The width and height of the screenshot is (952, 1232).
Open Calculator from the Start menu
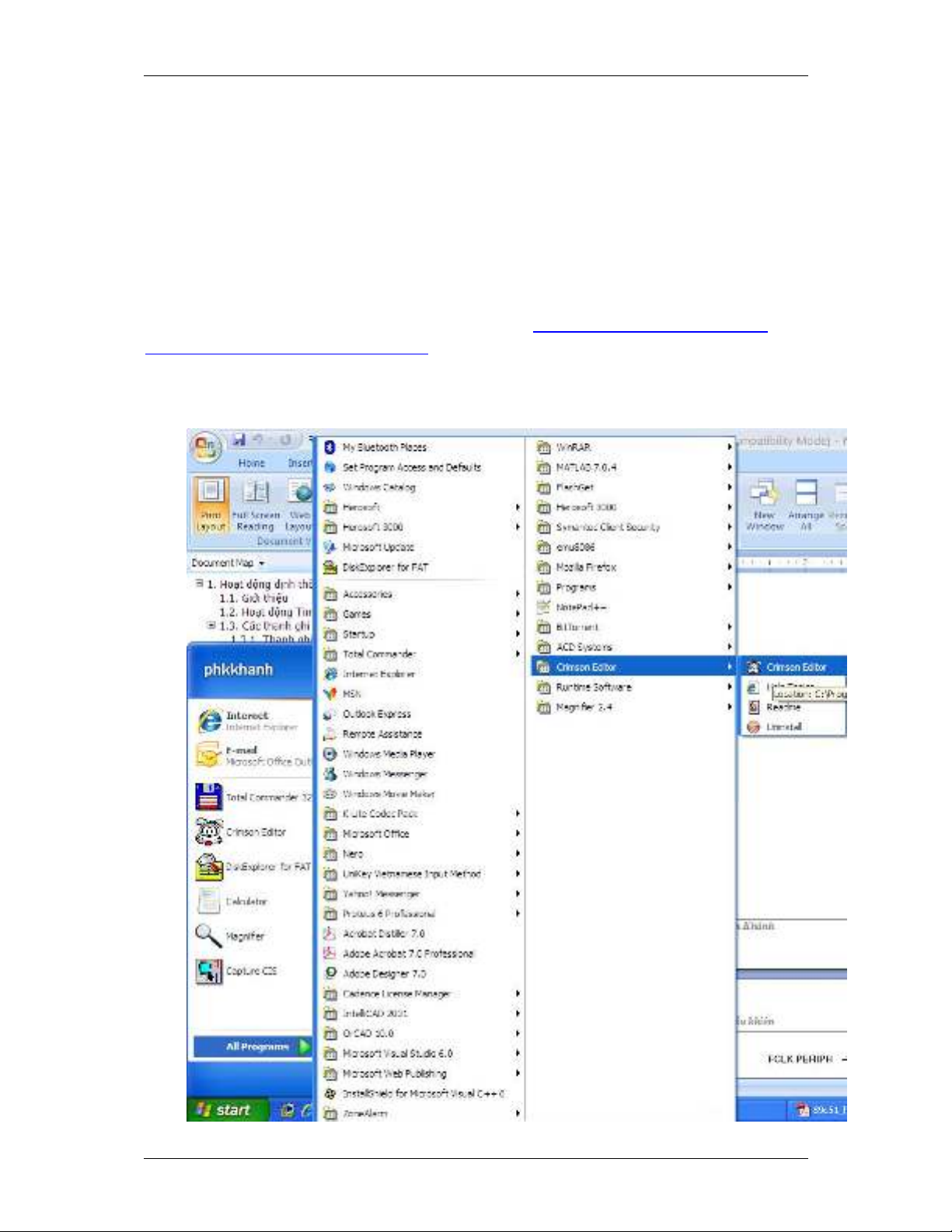click(233, 902)
